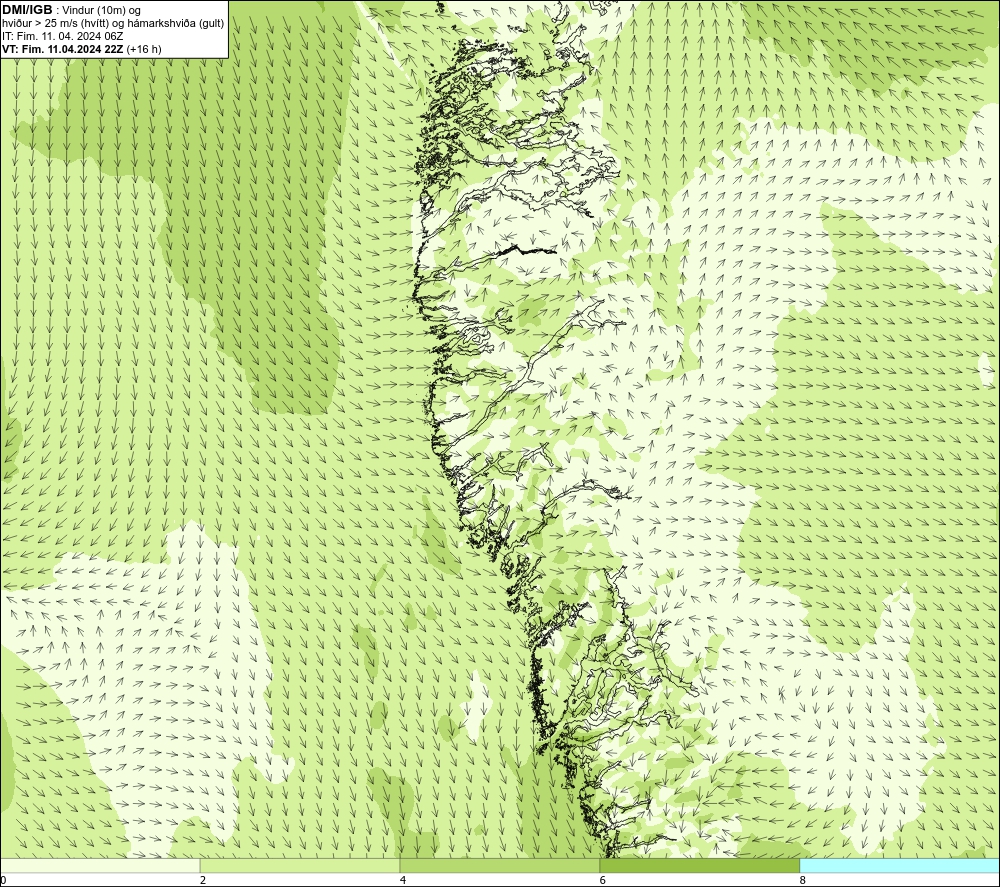Select the cyan swatch above 8 m/s
Screen dimensions: 1000x887
900,866
